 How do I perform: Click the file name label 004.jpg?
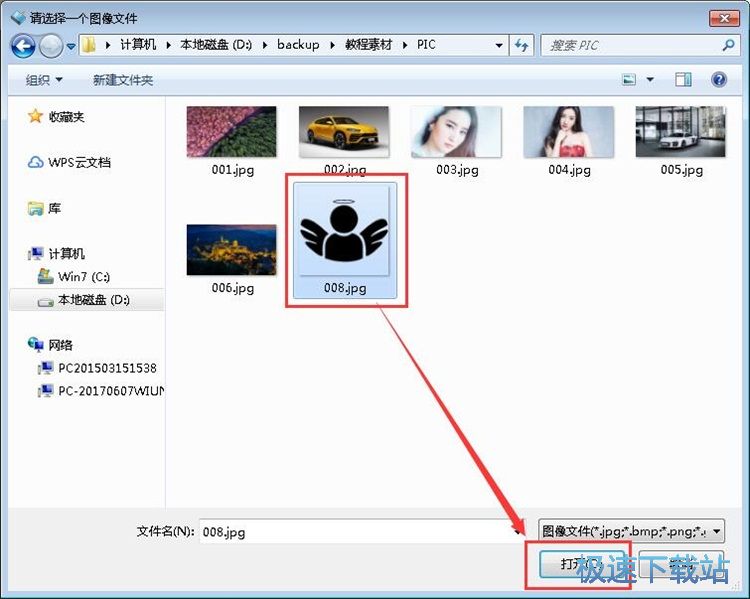pos(569,170)
